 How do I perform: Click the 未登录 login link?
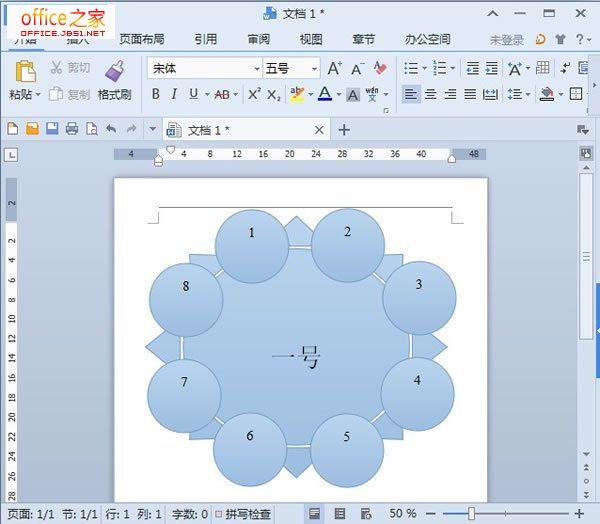507,40
